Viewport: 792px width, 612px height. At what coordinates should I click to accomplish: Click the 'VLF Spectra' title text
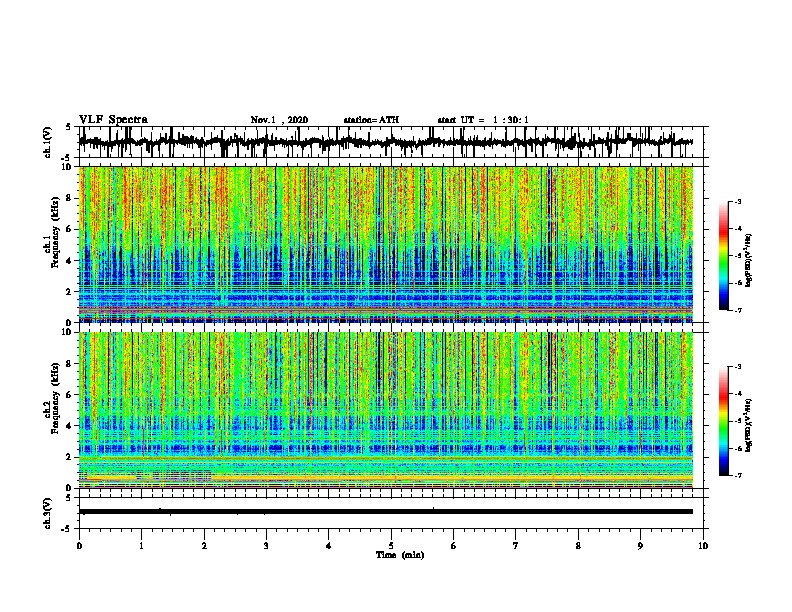pyautogui.click(x=113, y=120)
